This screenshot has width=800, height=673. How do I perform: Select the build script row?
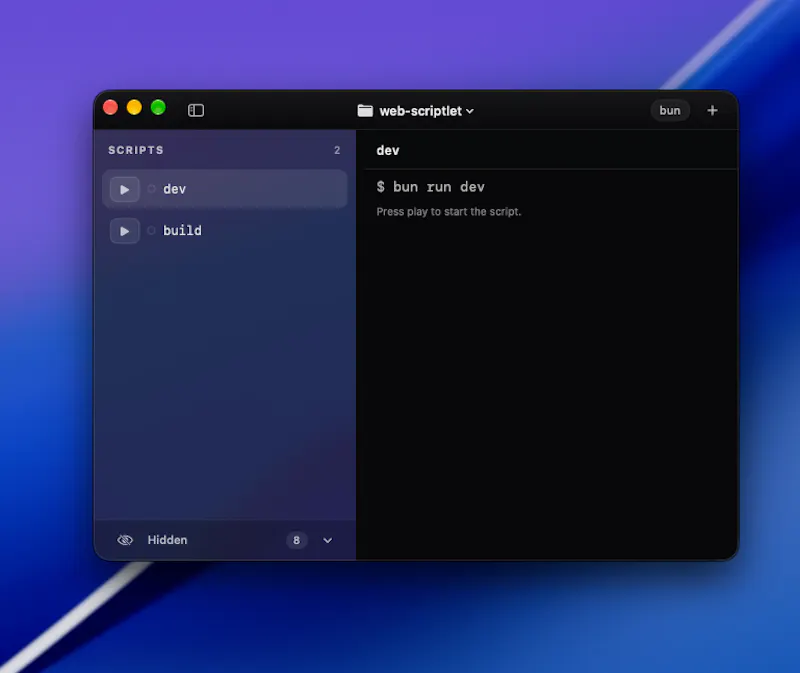(224, 231)
